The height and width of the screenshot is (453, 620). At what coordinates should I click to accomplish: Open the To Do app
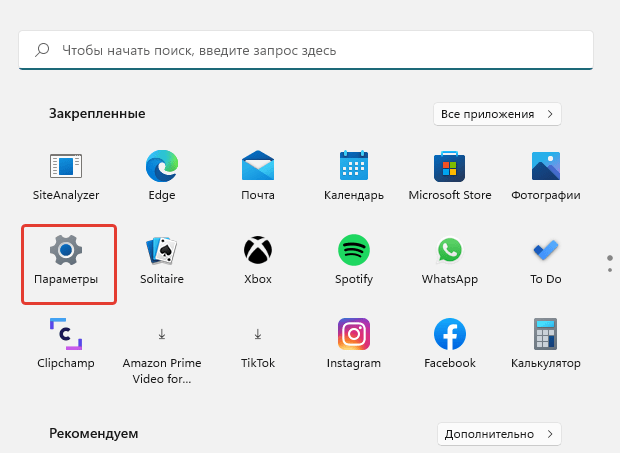(x=546, y=260)
